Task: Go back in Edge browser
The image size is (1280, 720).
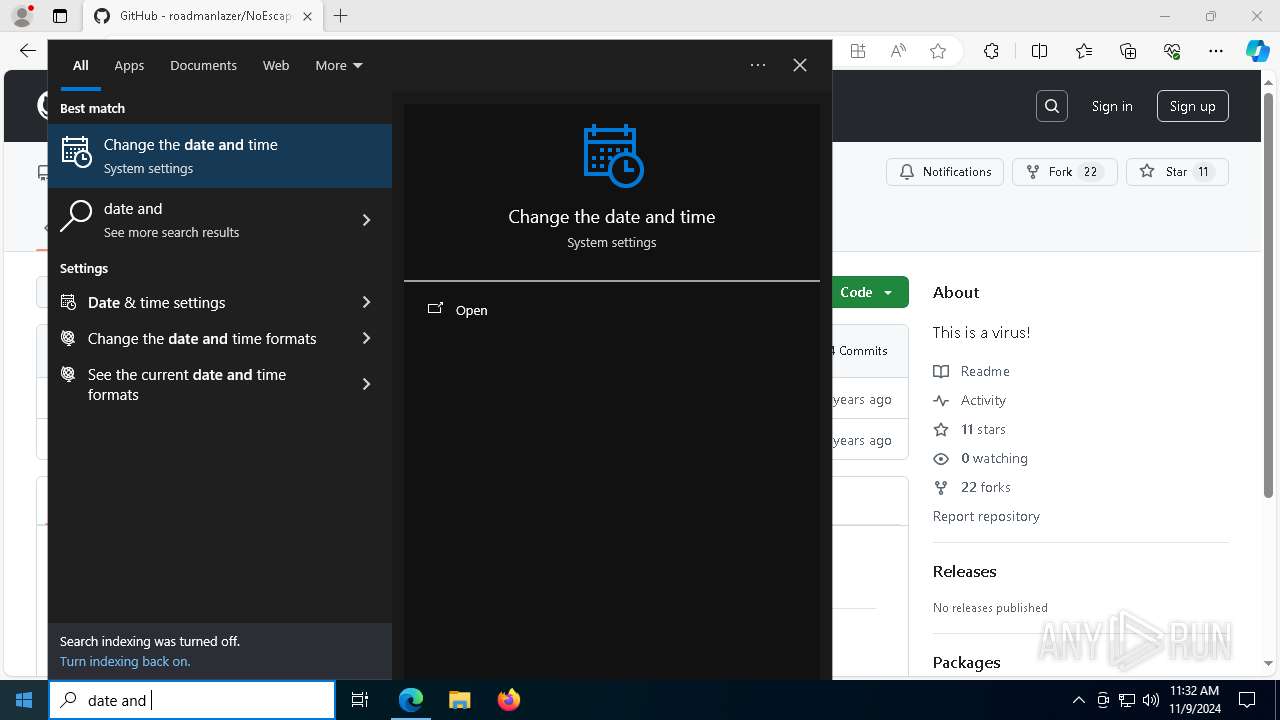Action: pos(28,51)
